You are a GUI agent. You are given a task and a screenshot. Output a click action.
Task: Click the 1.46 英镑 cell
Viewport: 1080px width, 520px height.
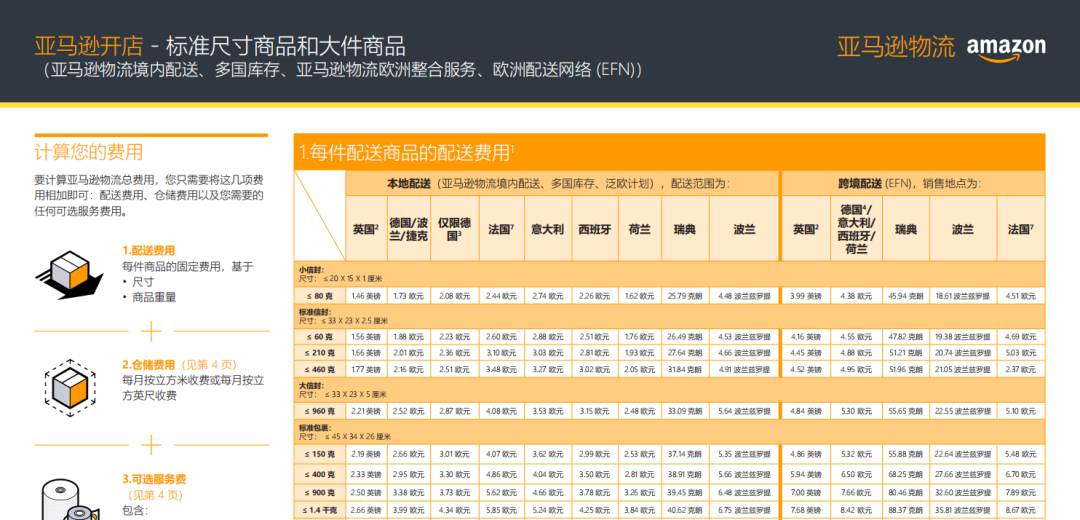[x=366, y=296]
